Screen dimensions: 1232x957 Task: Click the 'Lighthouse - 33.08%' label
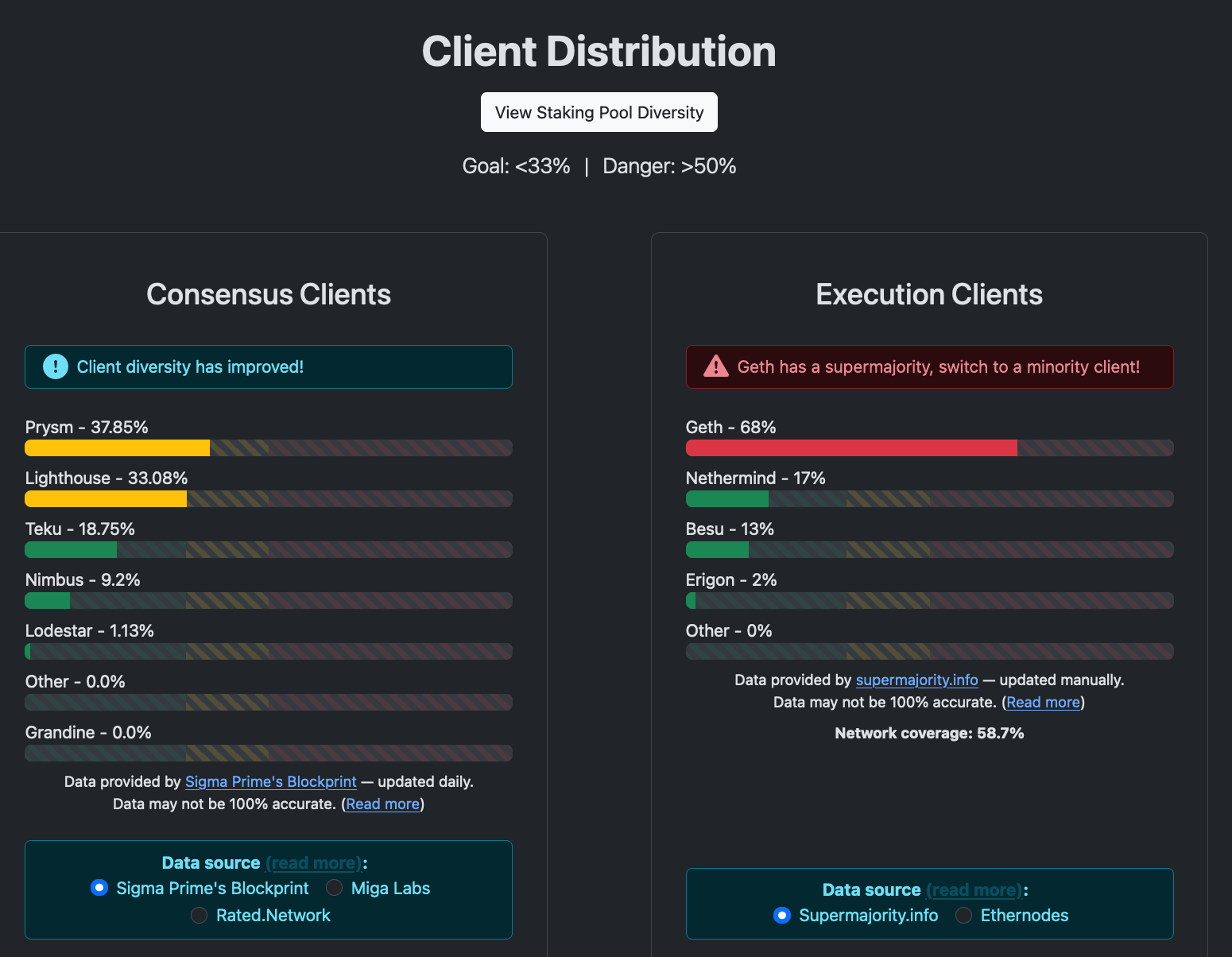point(107,478)
